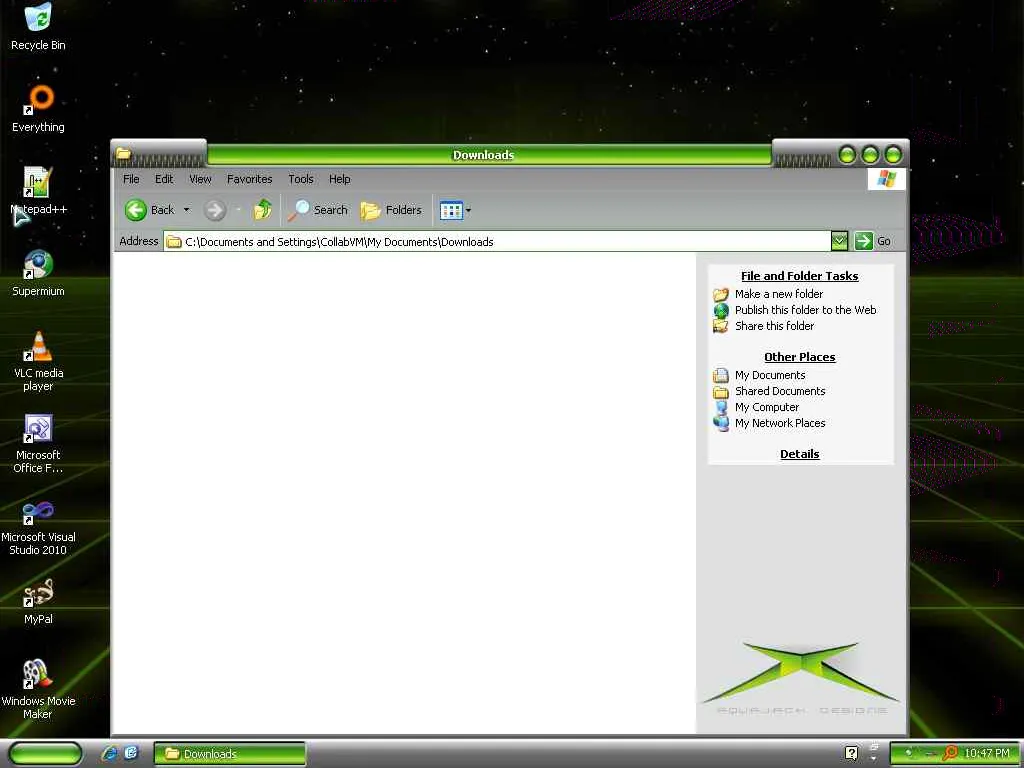Click the Views icon in the toolbar
This screenshot has height=768, width=1024.
(451, 210)
